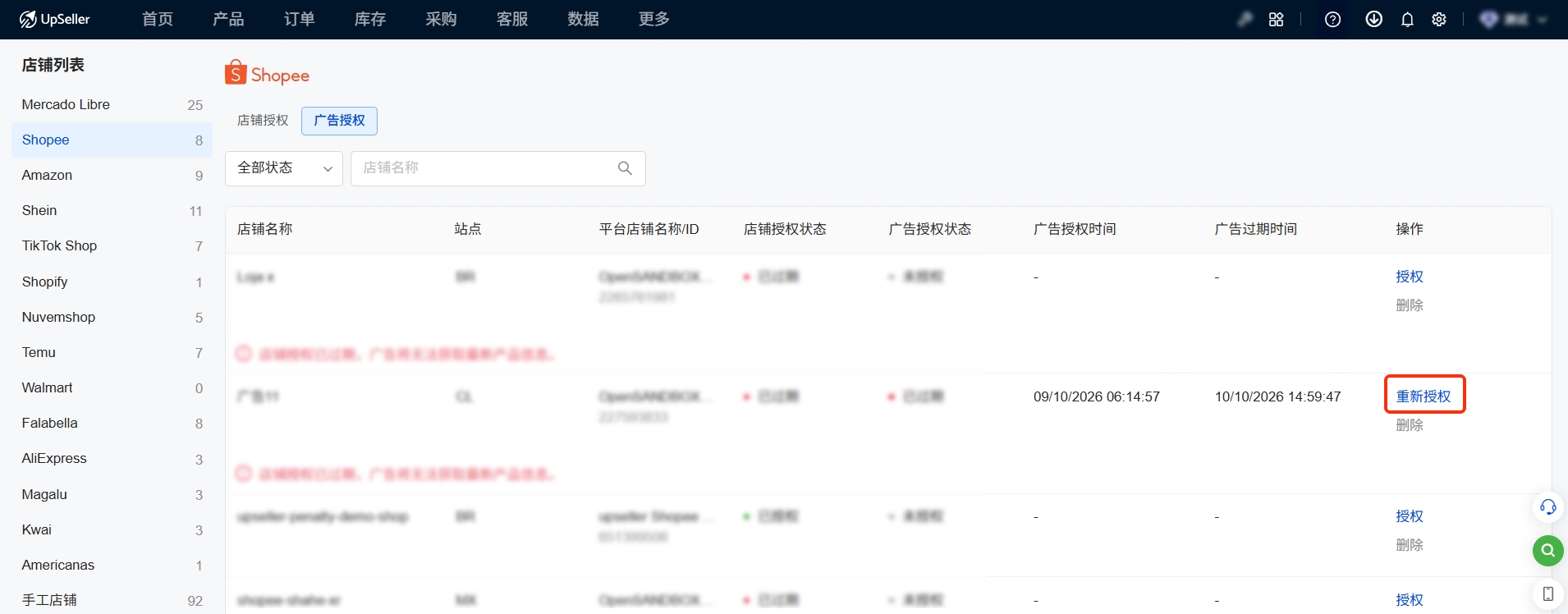
Task: Open the 客服 menu
Action: pos(512,19)
